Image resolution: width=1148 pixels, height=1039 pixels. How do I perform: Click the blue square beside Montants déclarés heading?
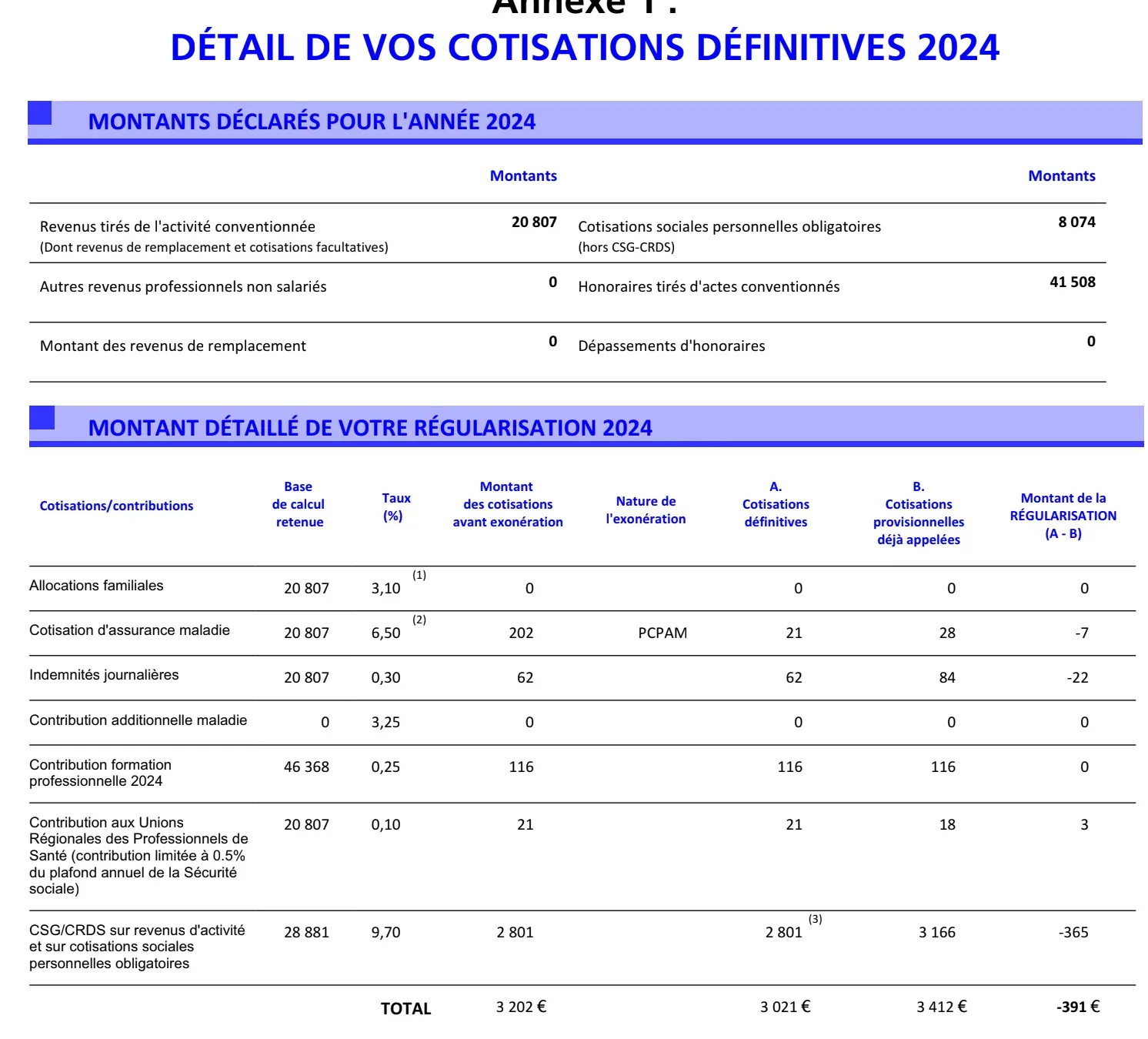click(x=40, y=113)
